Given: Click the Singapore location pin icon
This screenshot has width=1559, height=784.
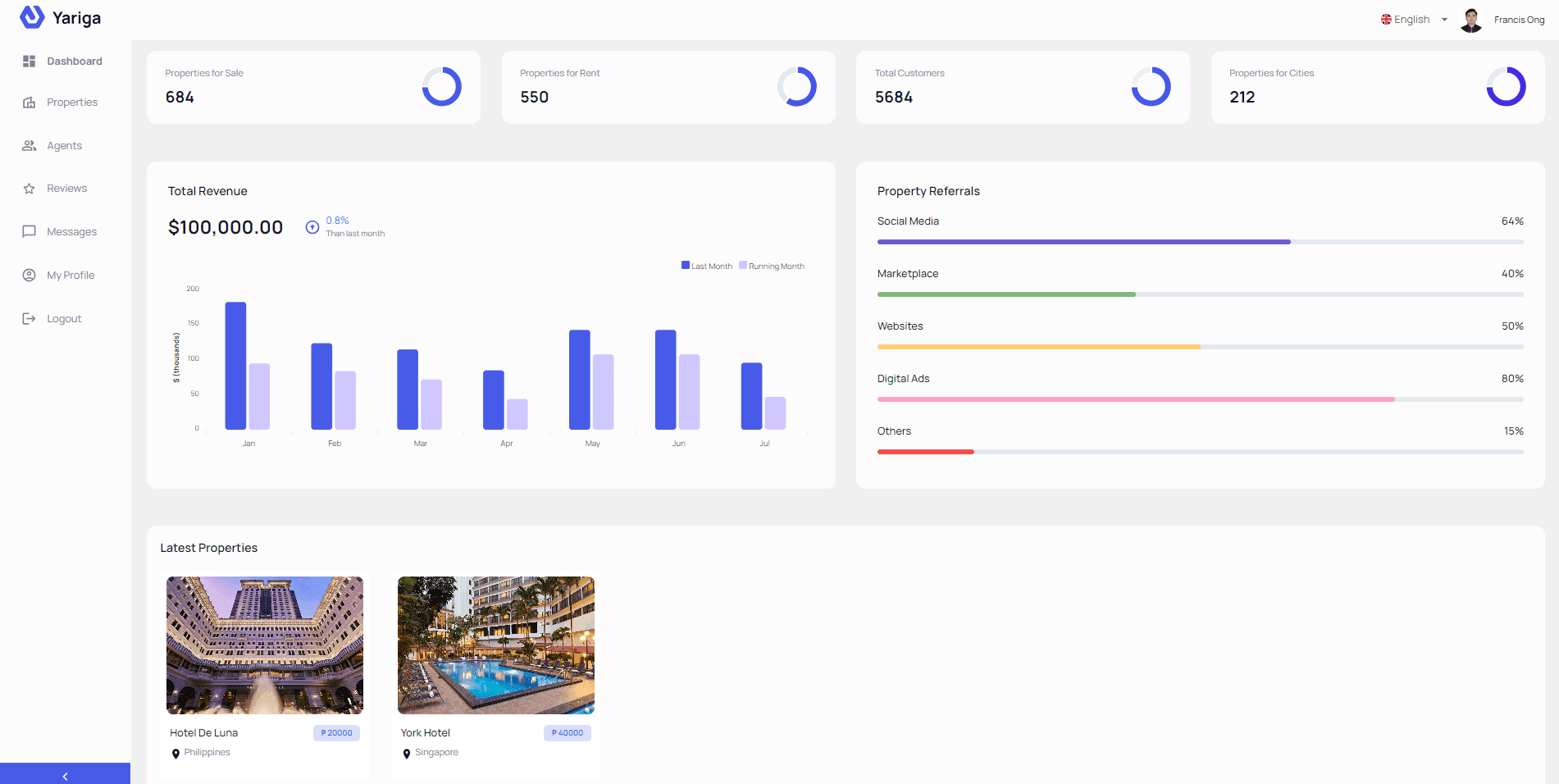Looking at the screenshot, I should click(x=407, y=754).
